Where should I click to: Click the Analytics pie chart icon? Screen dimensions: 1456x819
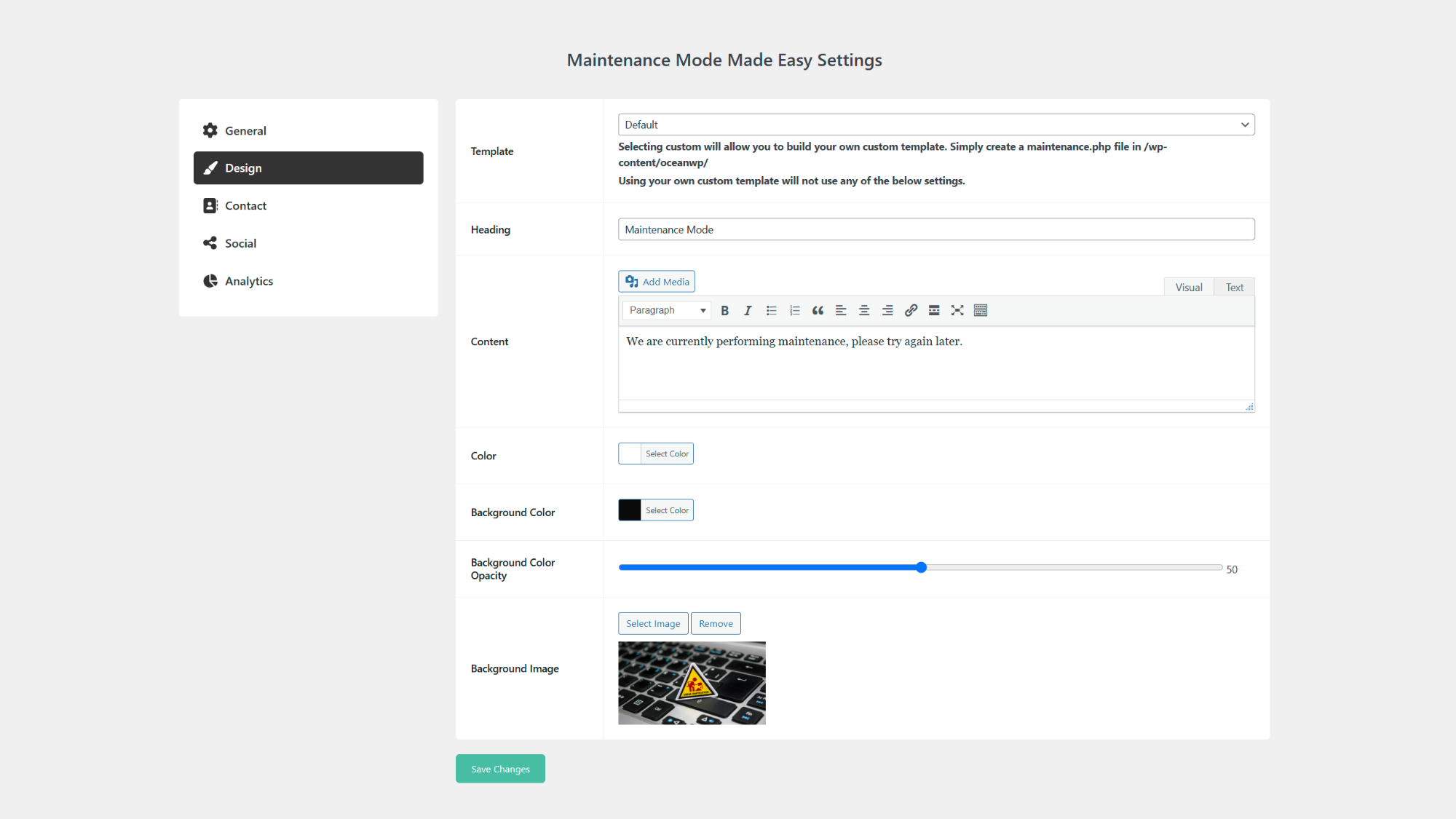tap(210, 281)
